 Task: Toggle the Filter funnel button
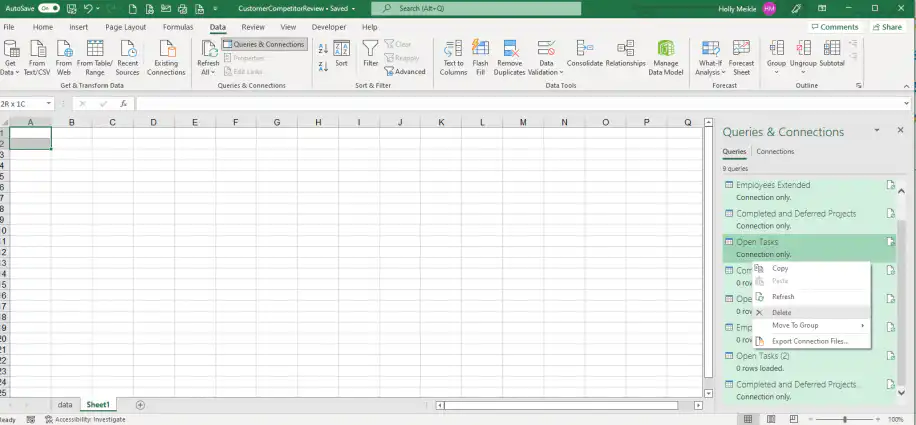pos(370,54)
